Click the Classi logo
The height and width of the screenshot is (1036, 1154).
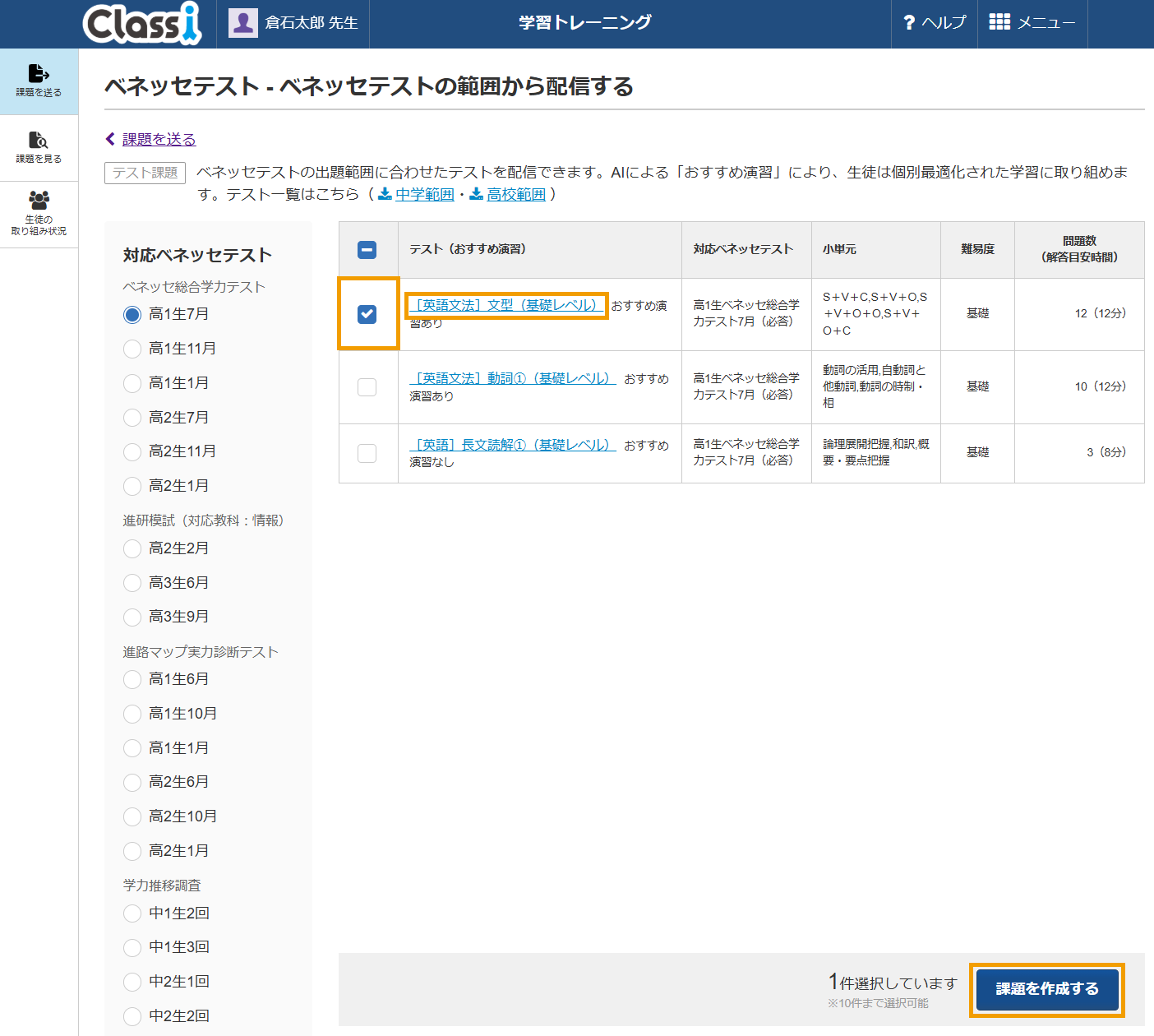point(142,23)
